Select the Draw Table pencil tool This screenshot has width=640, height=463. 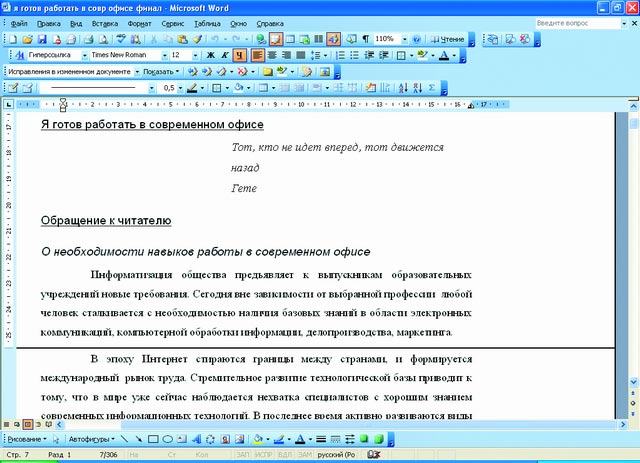[x=13, y=87]
